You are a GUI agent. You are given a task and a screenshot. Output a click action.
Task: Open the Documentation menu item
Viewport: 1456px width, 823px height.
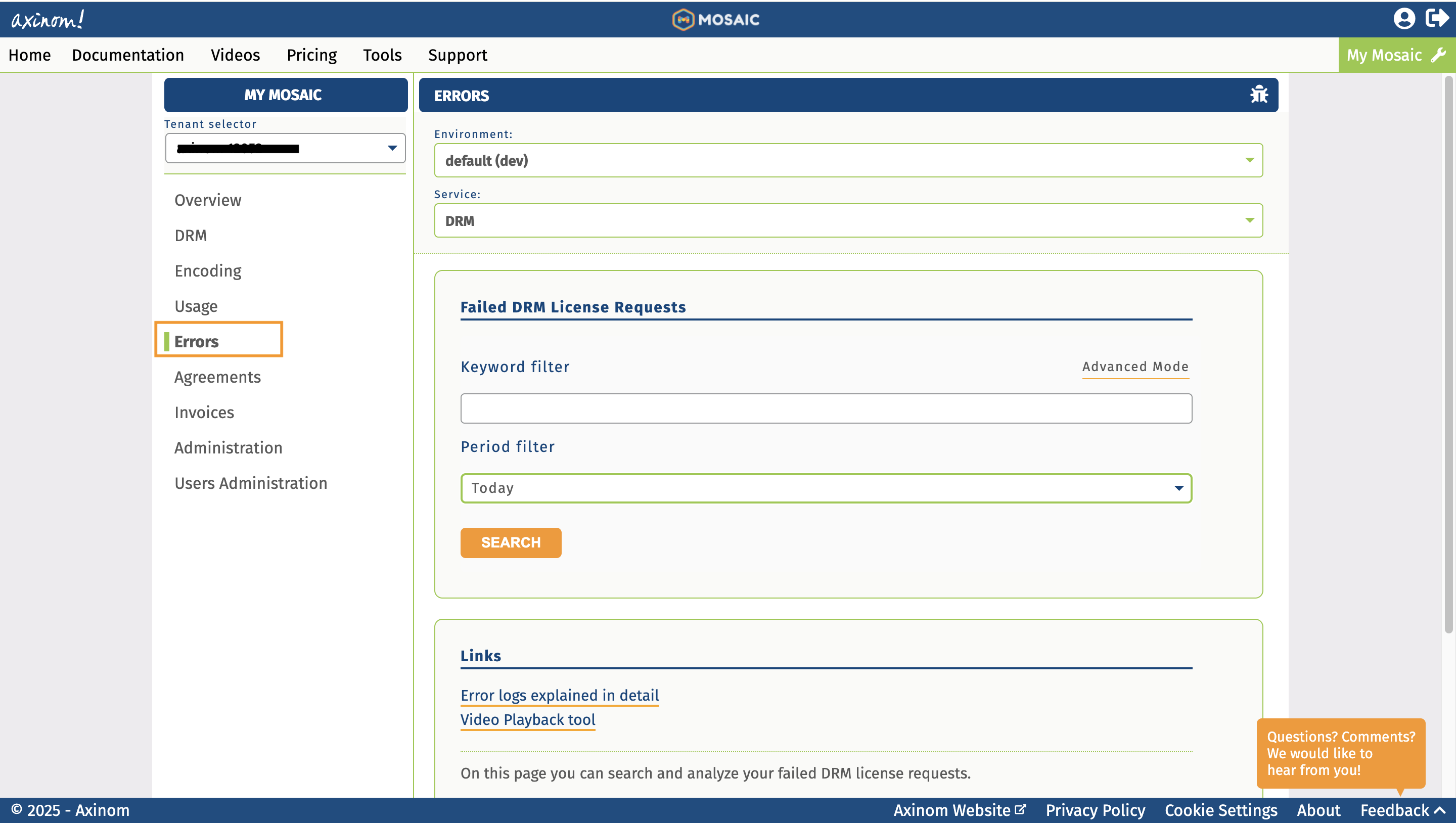(x=128, y=55)
